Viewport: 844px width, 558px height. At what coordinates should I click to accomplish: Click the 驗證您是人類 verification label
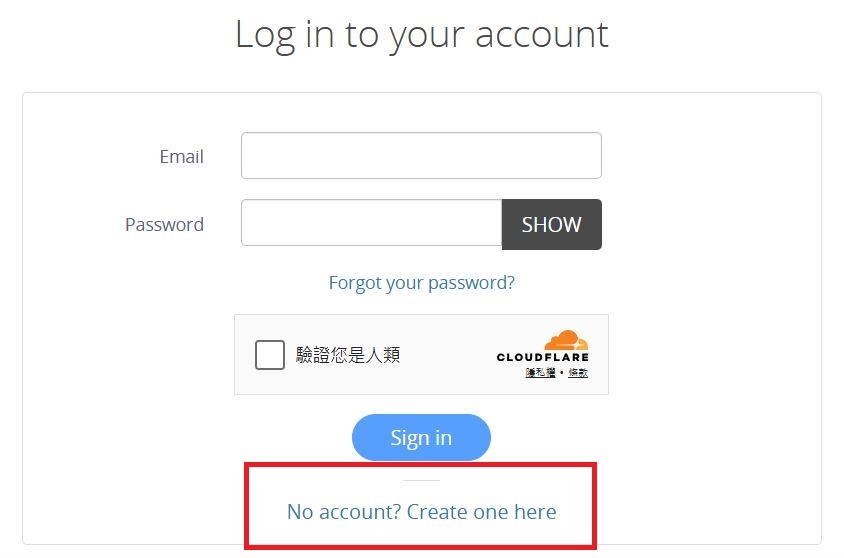[348, 355]
